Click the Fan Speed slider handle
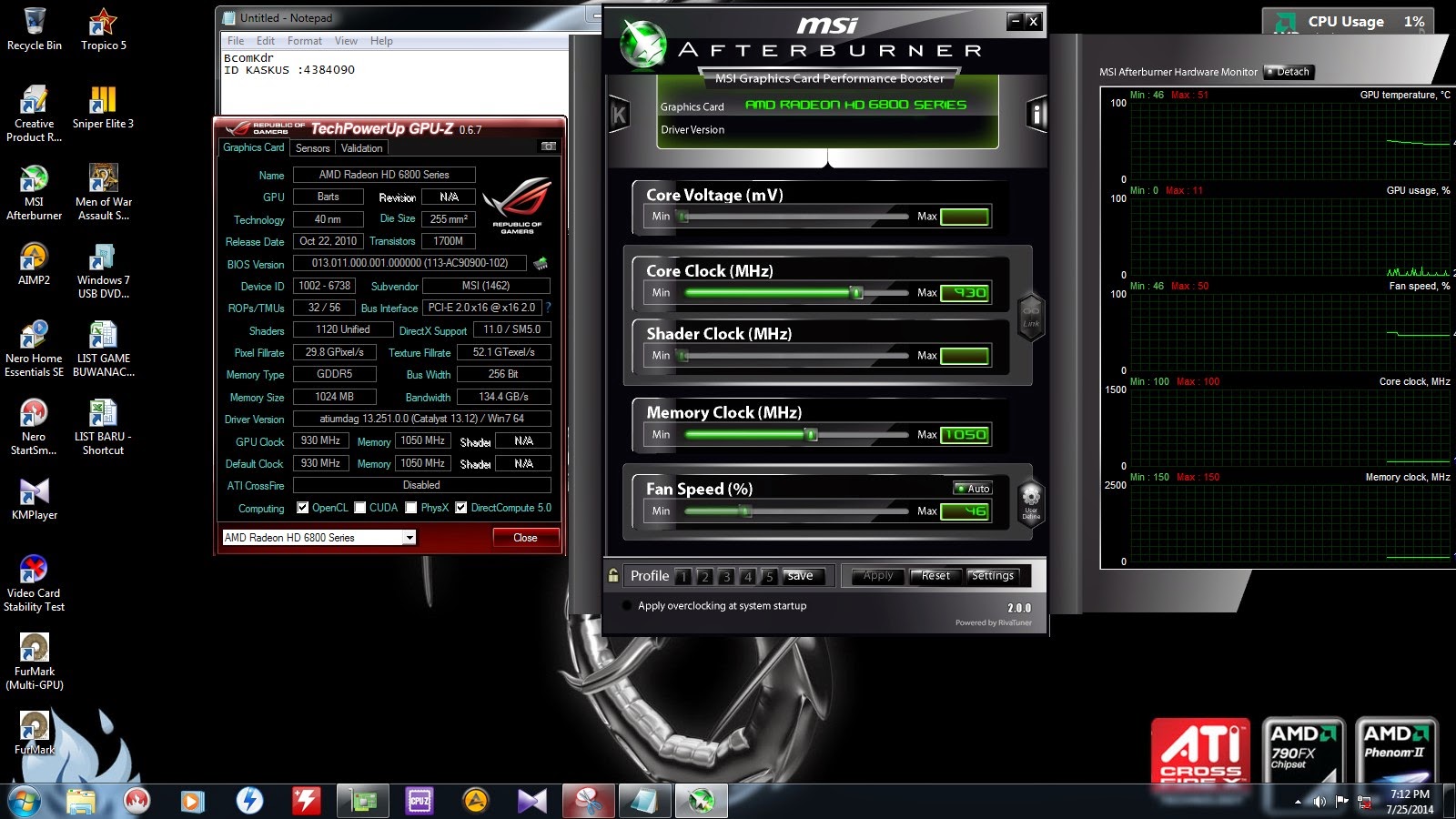This screenshot has width=1456, height=819. tap(746, 511)
